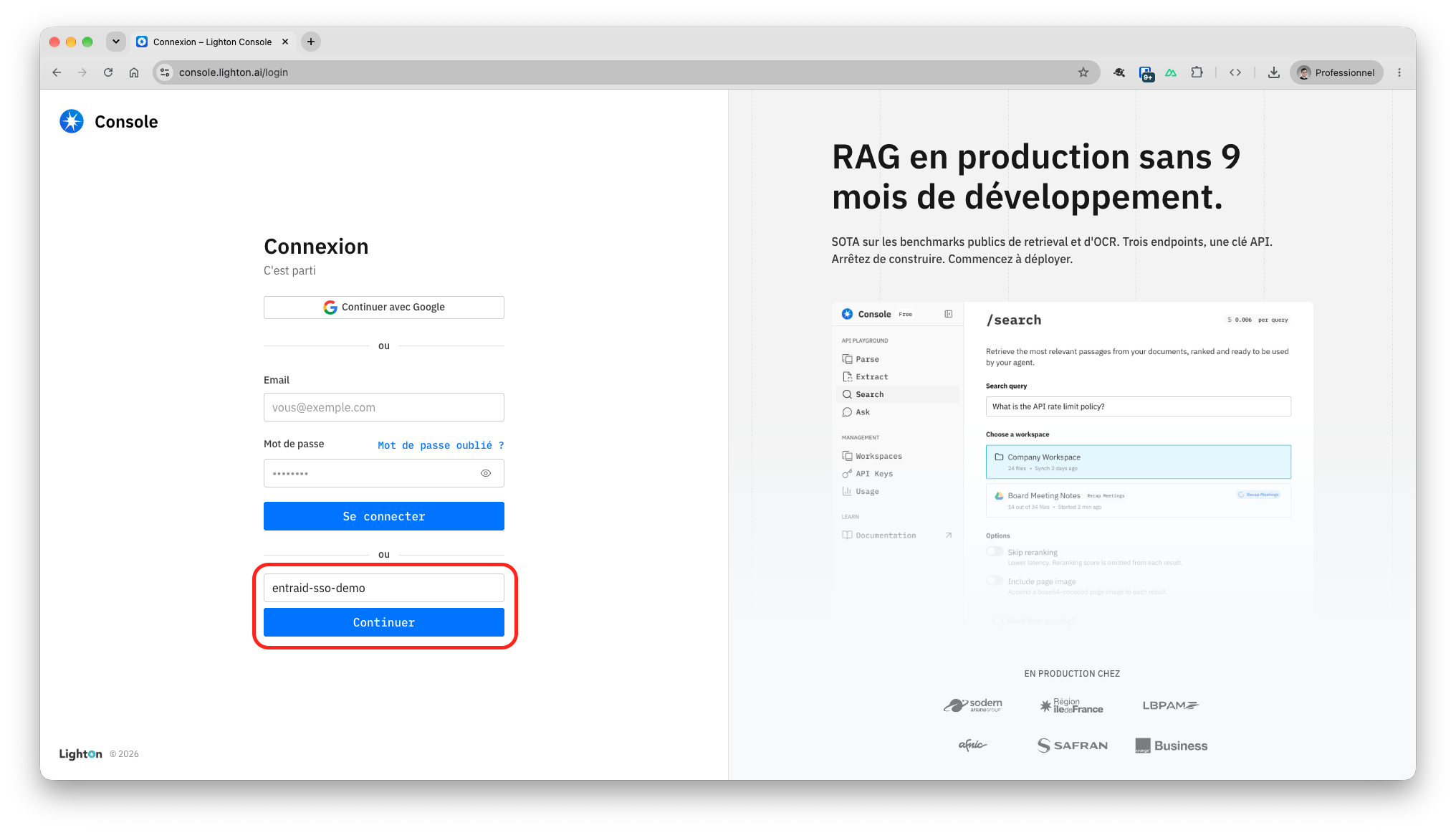Image resolution: width=1456 pixels, height=833 pixels.
Task: Open the browser three-dot menu
Action: [x=1399, y=72]
